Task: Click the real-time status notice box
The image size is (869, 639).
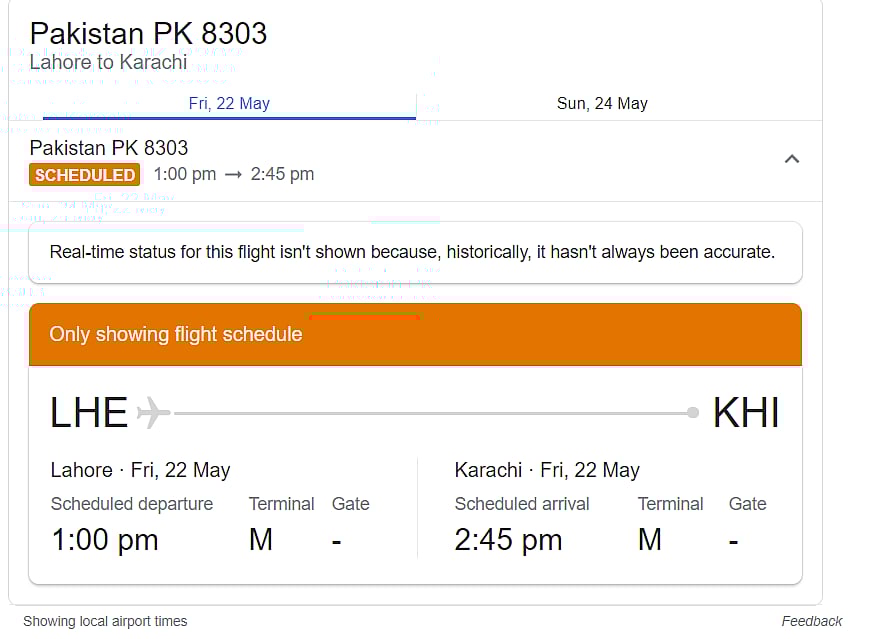Action: 416,252
